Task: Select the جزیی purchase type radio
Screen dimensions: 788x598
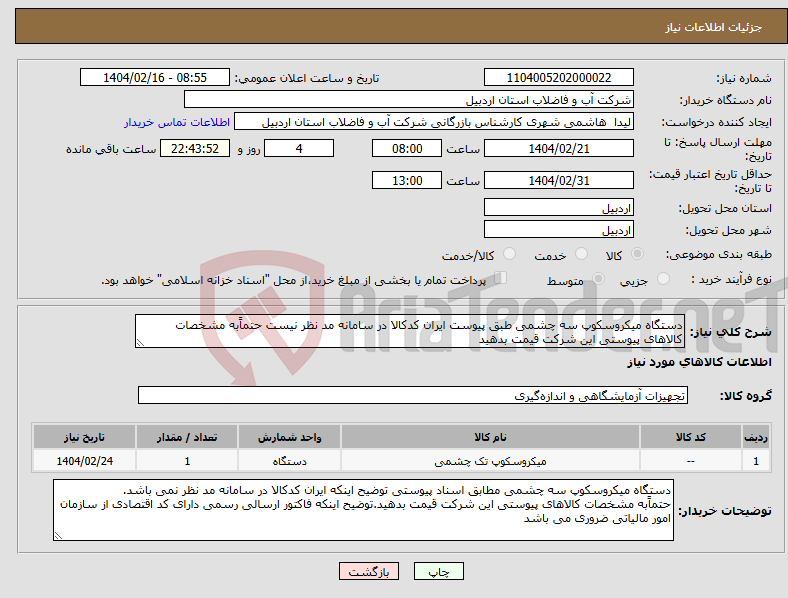Action: 663,278
